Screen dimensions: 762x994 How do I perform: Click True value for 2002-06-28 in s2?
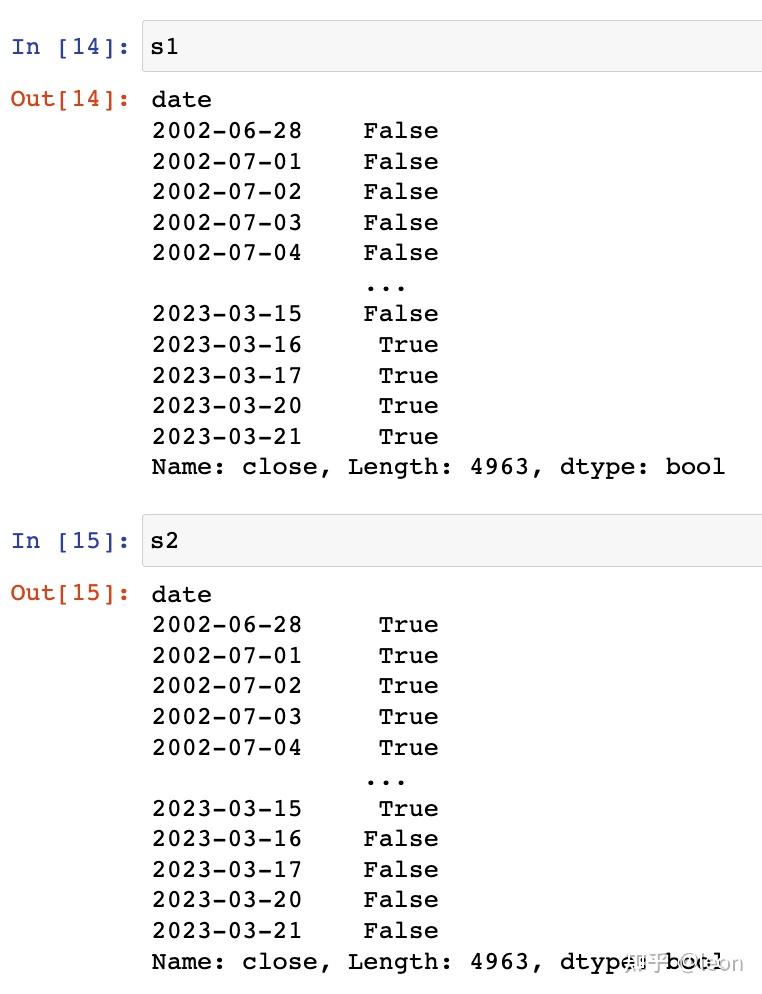[409, 624]
